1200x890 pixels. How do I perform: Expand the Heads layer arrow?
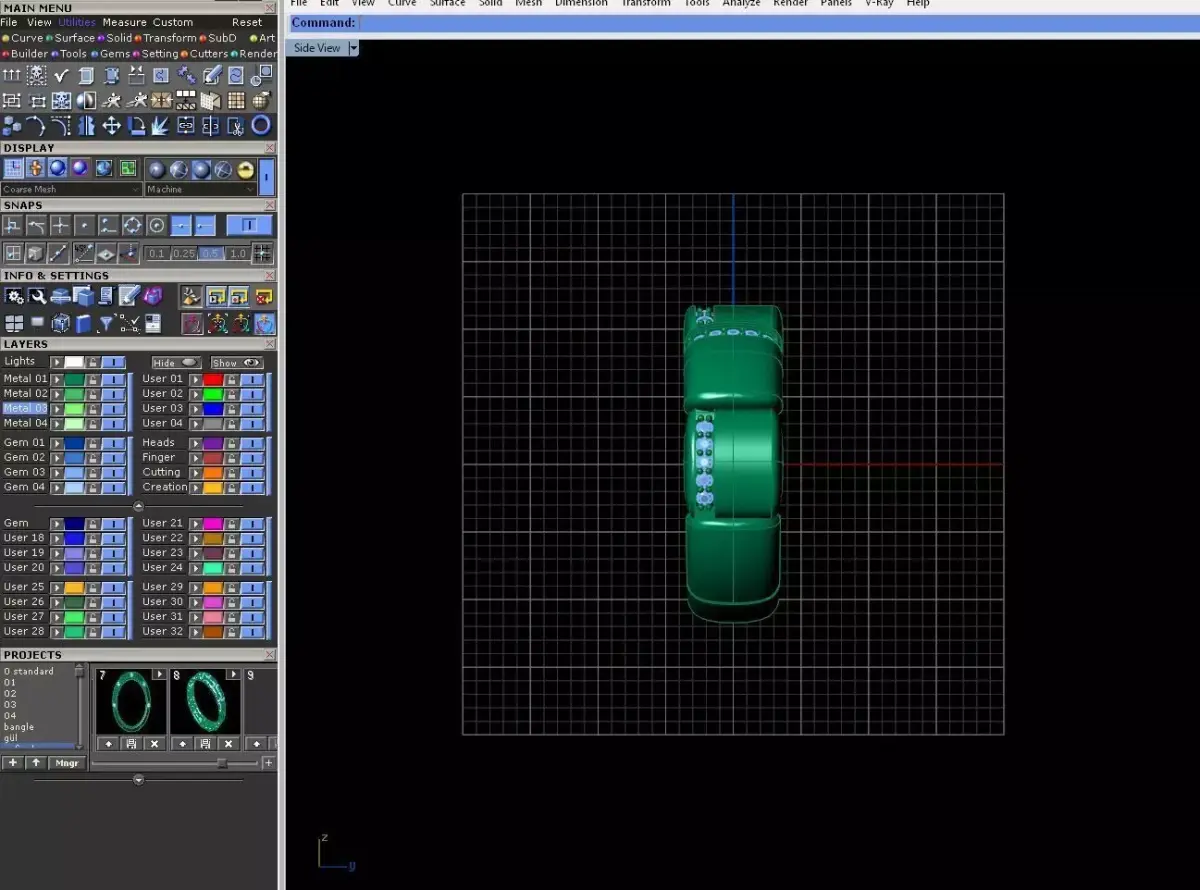click(x=196, y=443)
